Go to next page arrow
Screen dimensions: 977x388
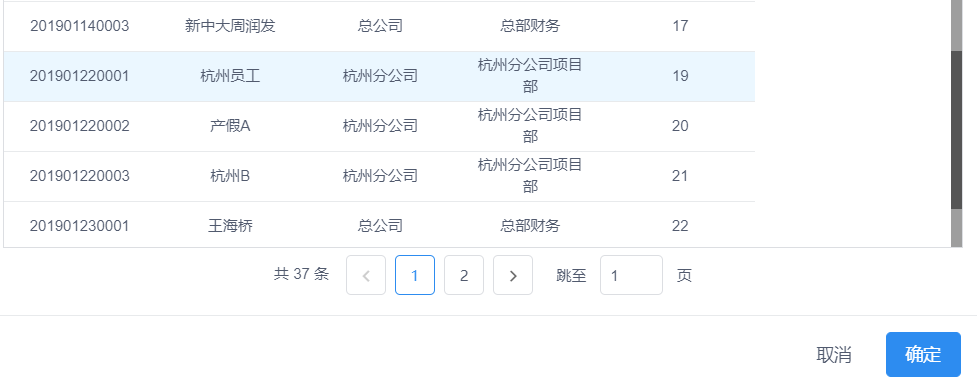pyautogui.click(x=513, y=275)
